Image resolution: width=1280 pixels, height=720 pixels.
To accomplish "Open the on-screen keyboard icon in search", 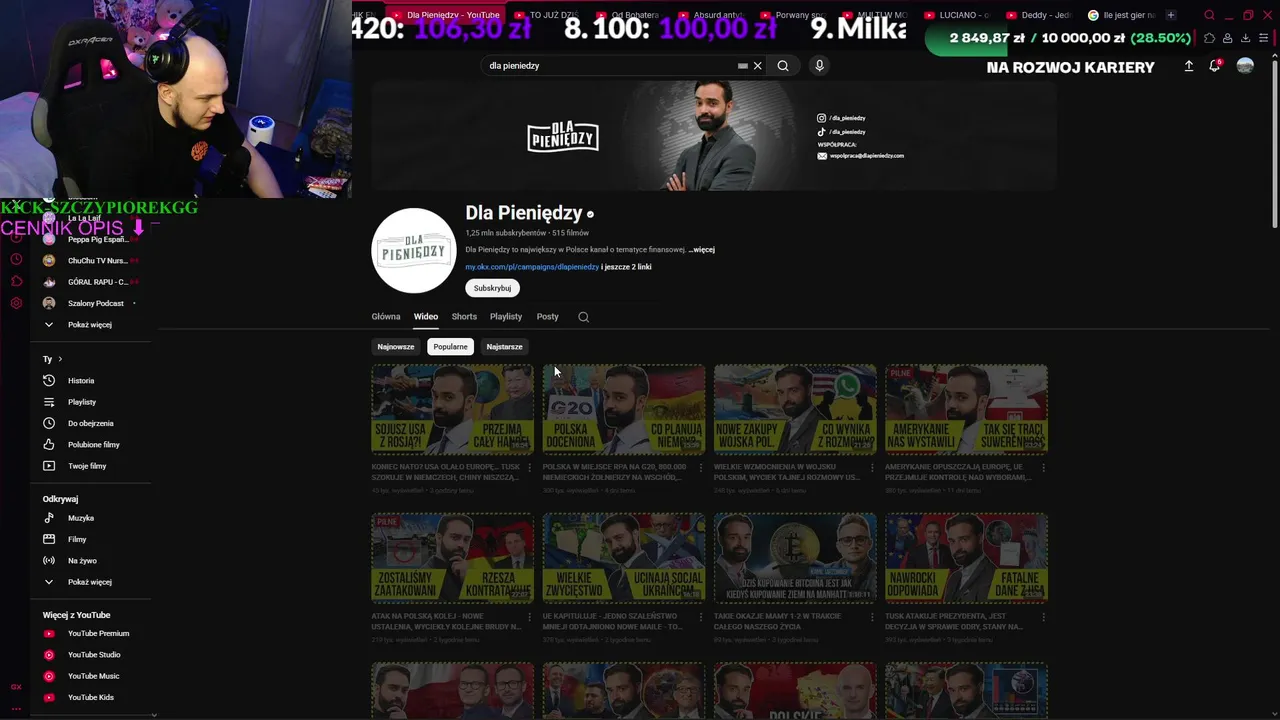I will click(743, 66).
